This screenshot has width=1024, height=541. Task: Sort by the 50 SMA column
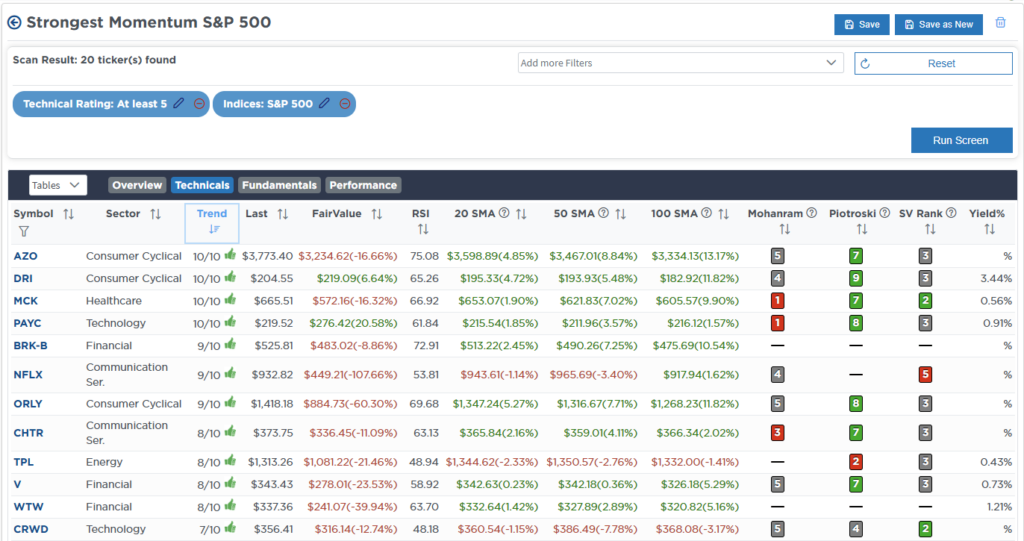[x=620, y=214]
